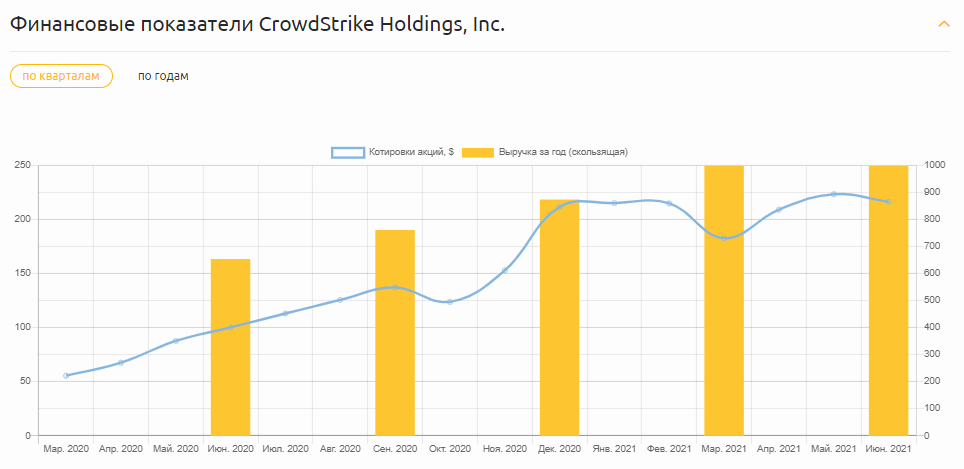Collapse the CrowdStrike financial section chevron

[x=943, y=23]
